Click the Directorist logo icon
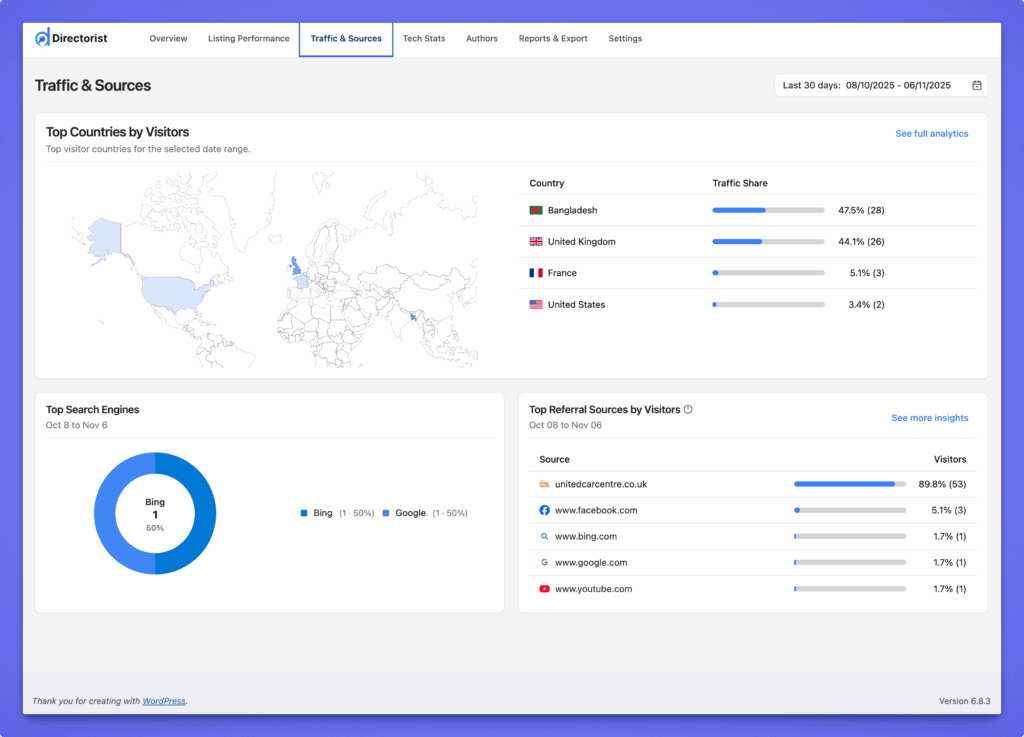This screenshot has height=737, width=1024. pos(42,38)
